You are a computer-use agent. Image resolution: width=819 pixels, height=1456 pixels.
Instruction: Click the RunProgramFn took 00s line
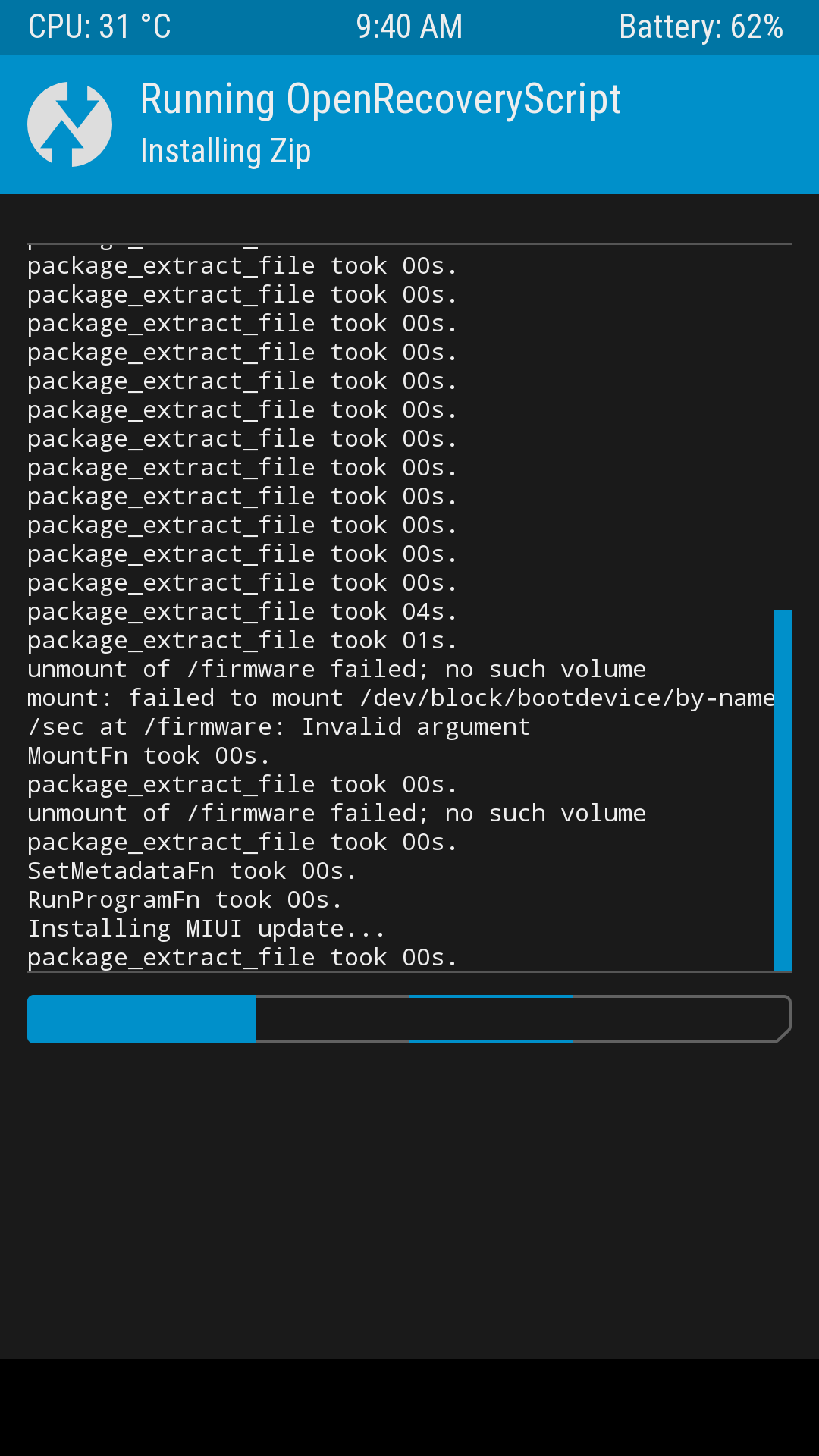185,900
